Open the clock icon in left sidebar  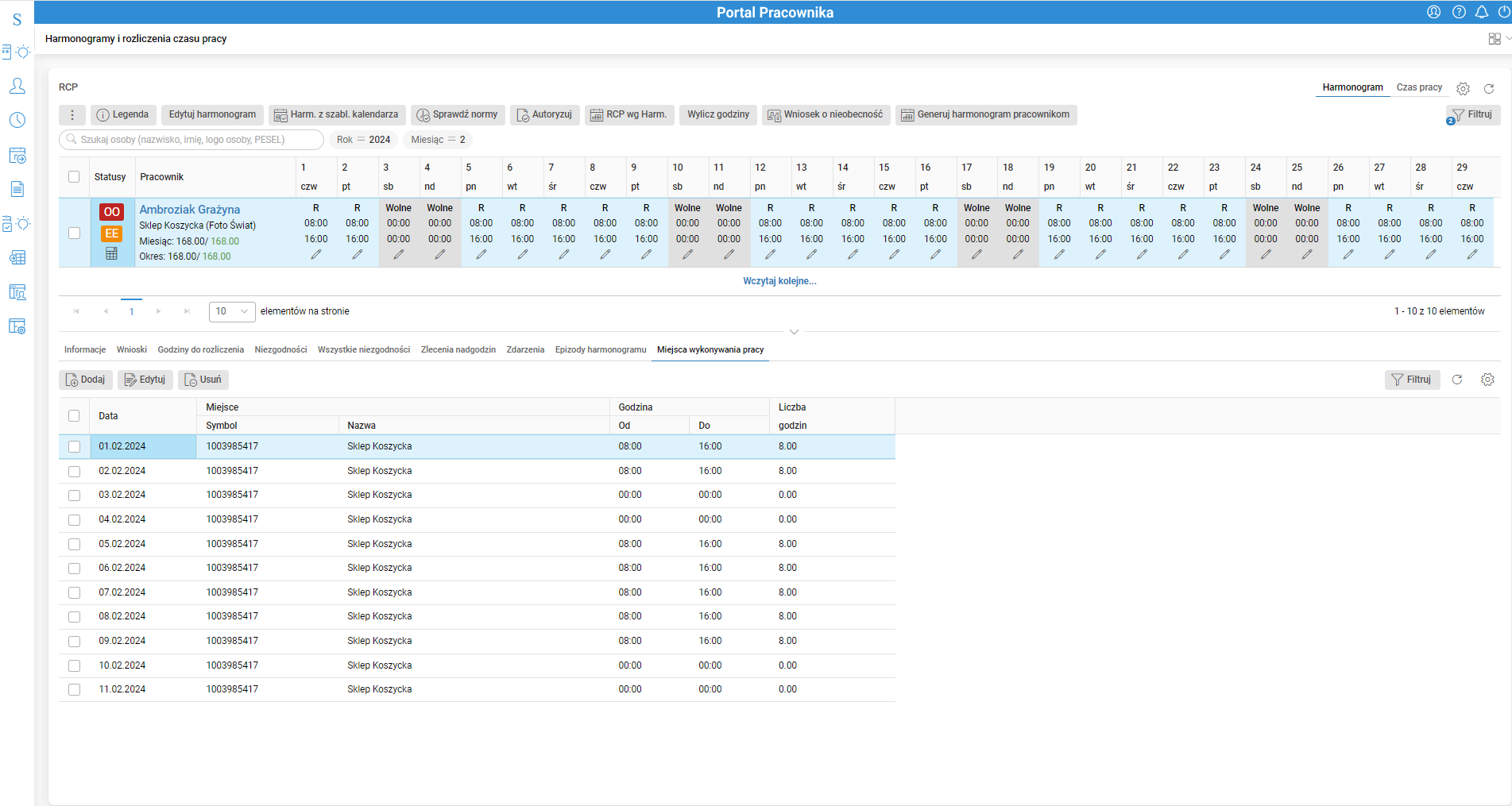click(x=17, y=120)
